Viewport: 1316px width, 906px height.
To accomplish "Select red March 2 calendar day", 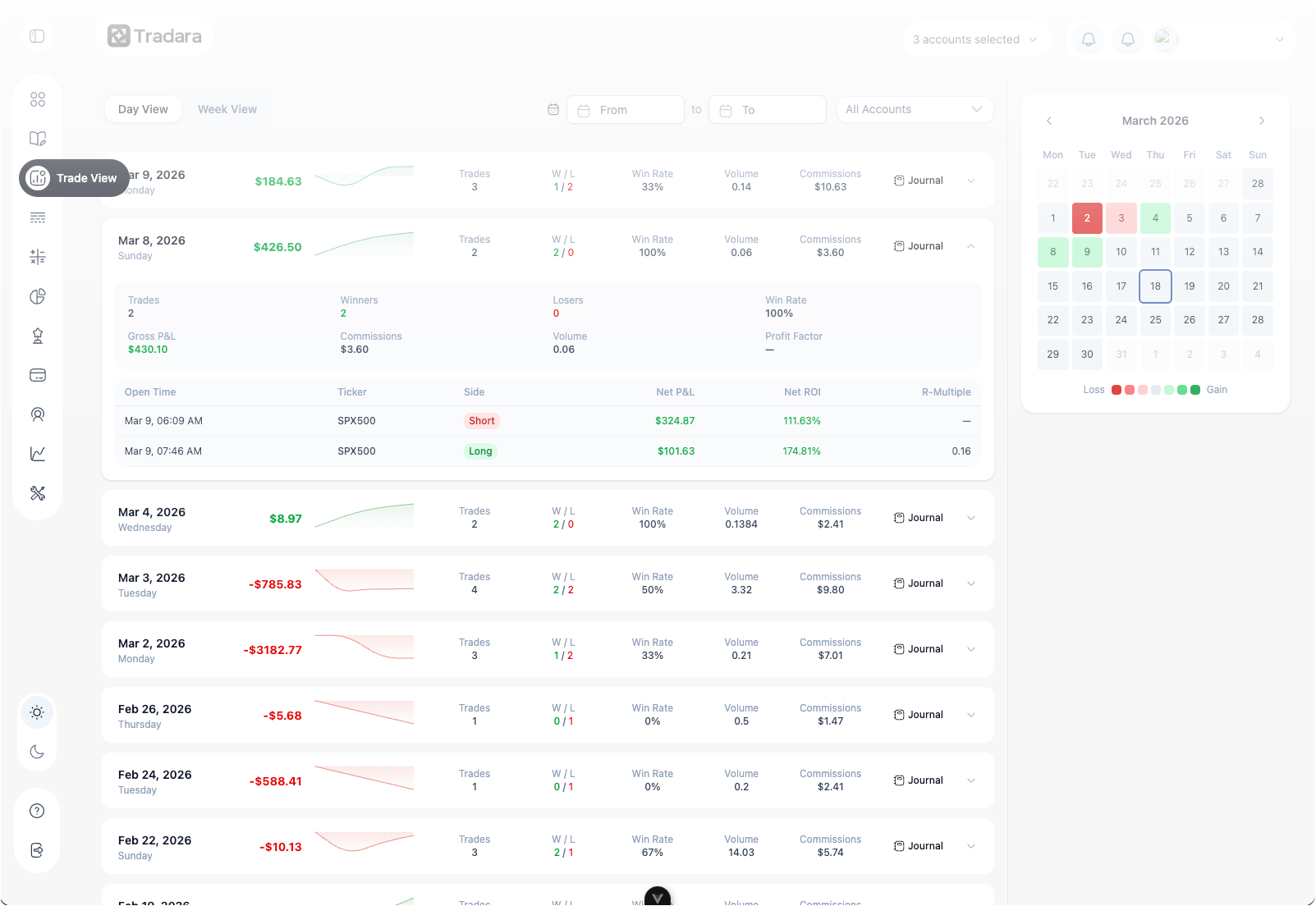I will tap(1087, 218).
